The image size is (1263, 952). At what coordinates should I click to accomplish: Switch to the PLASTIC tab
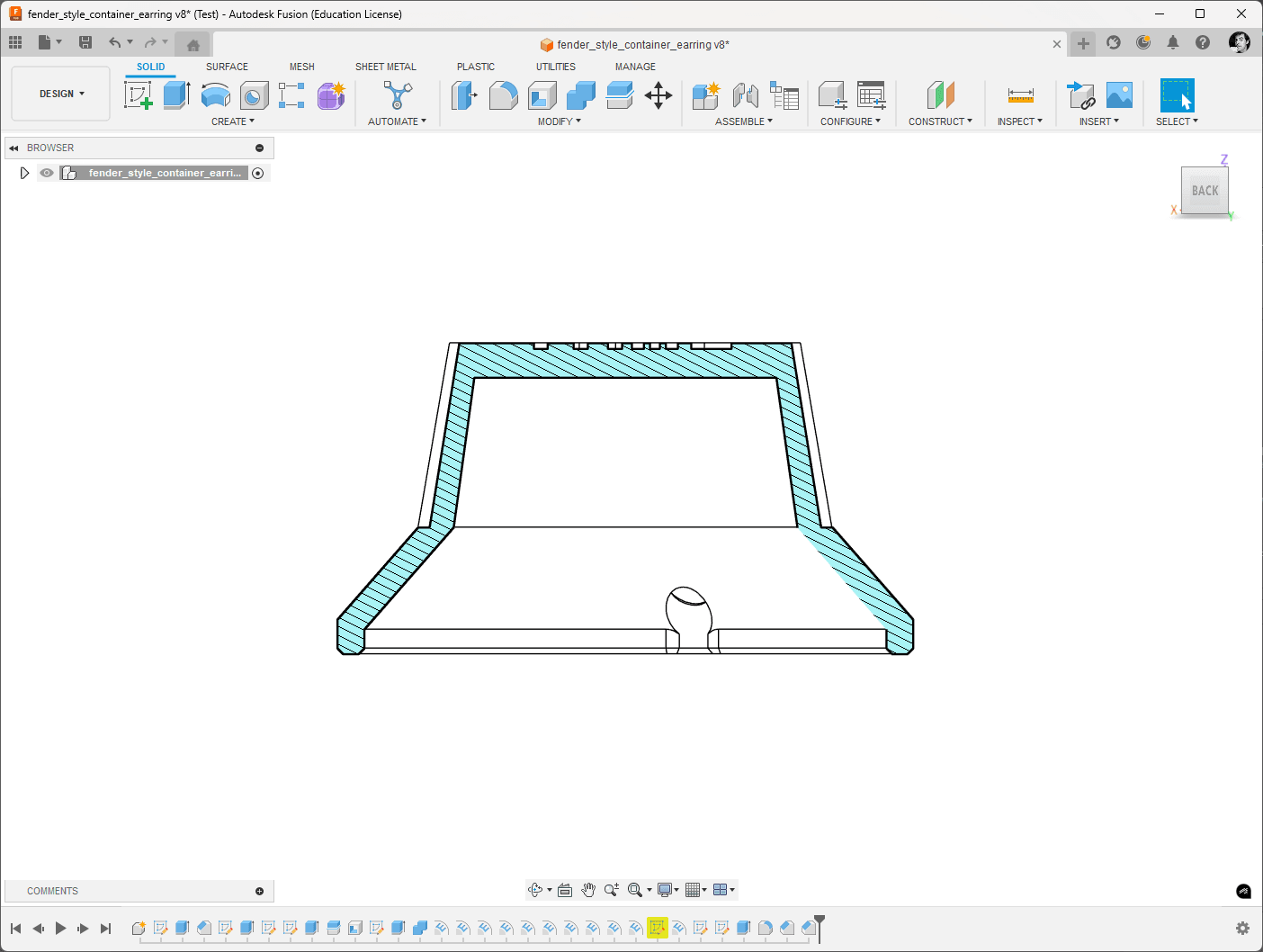point(476,67)
